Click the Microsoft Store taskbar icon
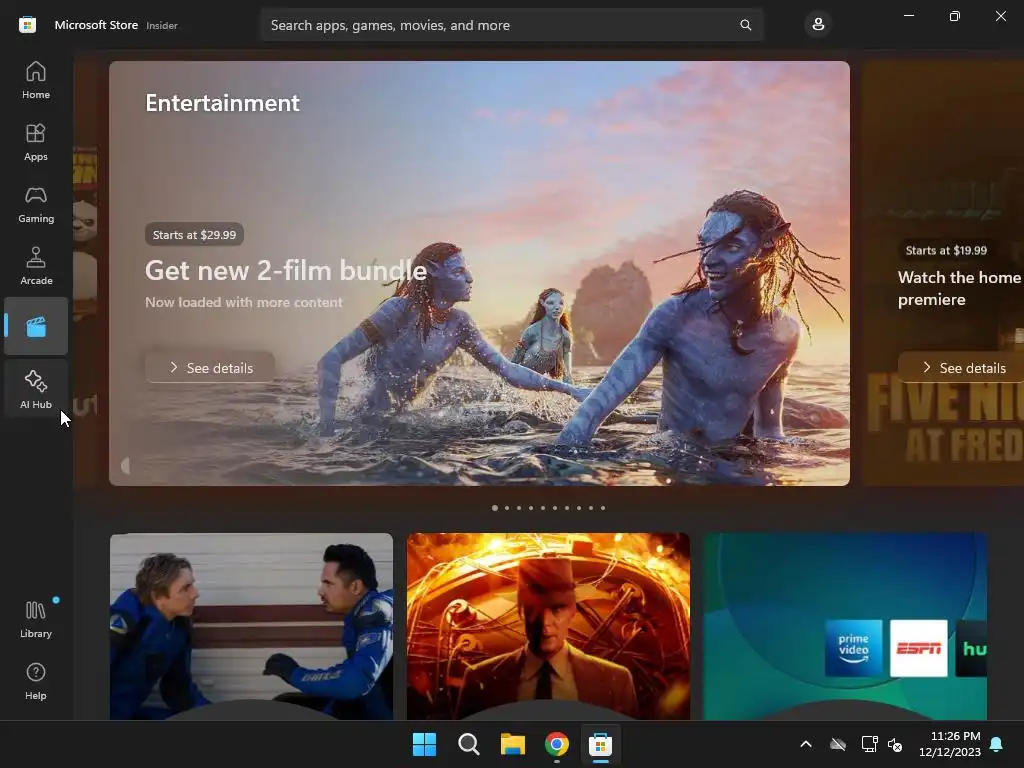1024x768 pixels. coord(601,744)
